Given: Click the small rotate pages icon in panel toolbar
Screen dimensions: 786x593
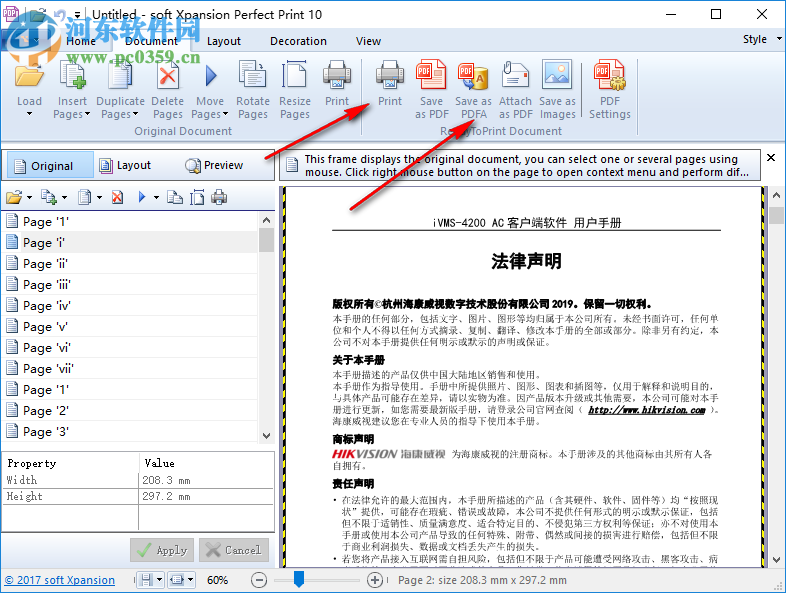Looking at the screenshot, I should tap(174, 197).
